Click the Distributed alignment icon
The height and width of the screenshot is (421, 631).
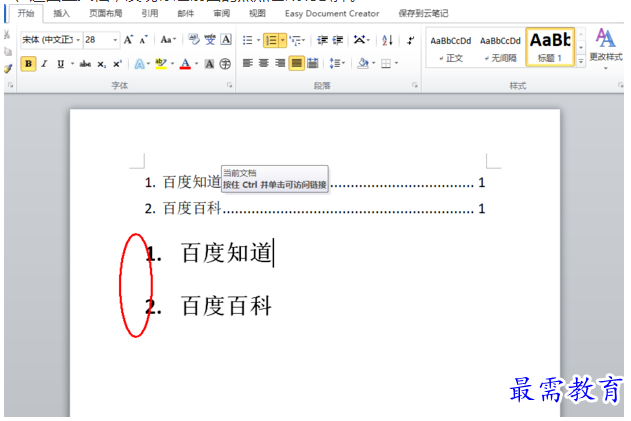click(x=313, y=63)
